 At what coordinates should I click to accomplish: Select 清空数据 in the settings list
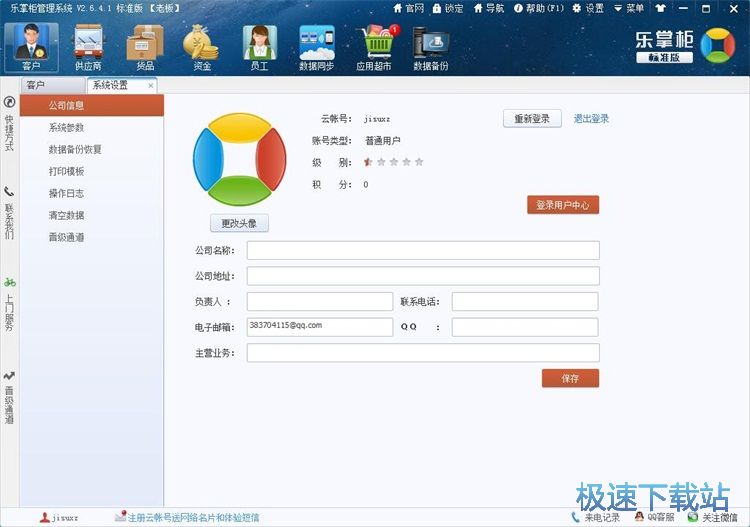92,215
